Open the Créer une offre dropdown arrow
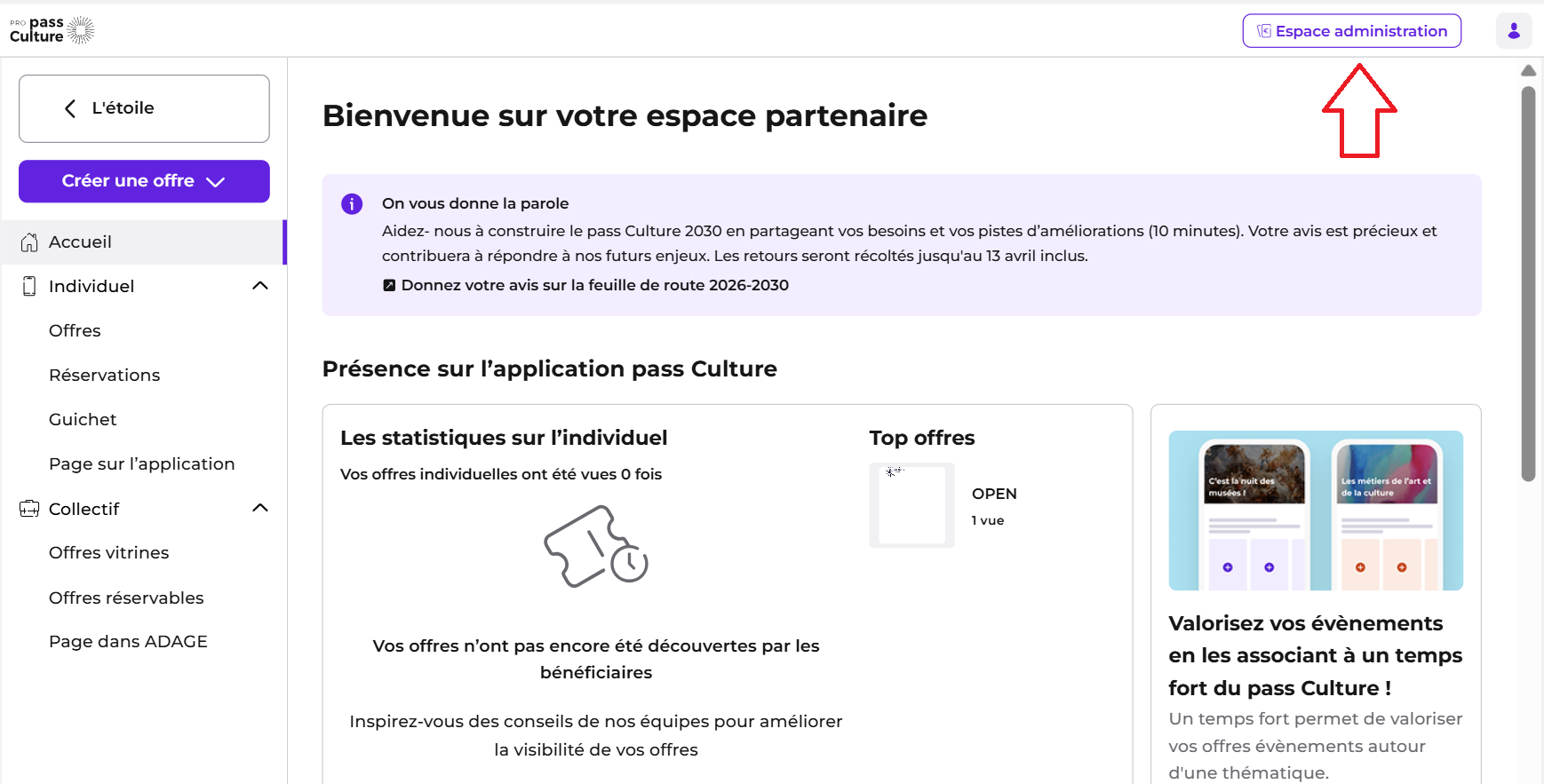The image size is (1544, 784). click(215, 182)
